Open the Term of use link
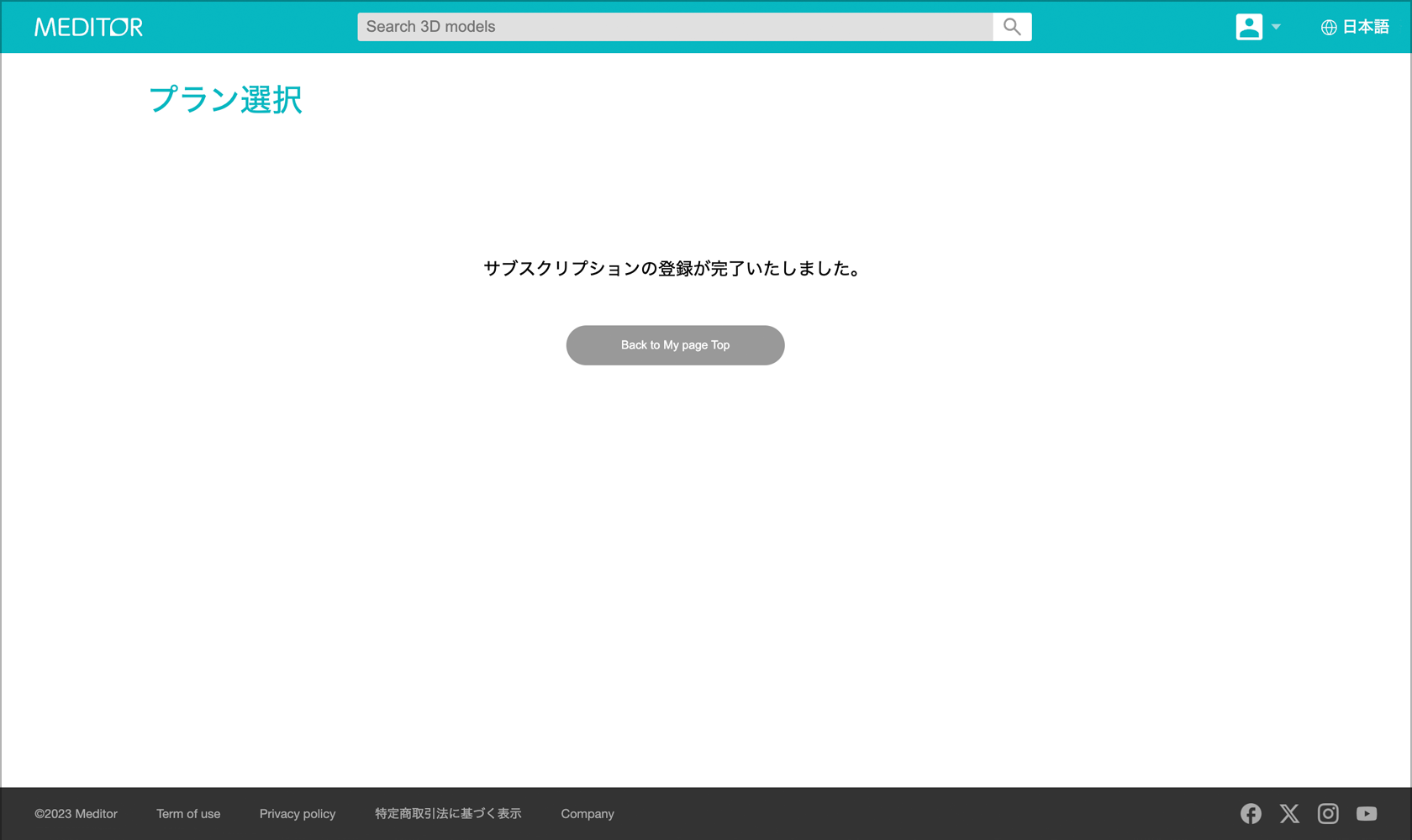The width and height of the screenshot is (1412, 840). (188, 814)
